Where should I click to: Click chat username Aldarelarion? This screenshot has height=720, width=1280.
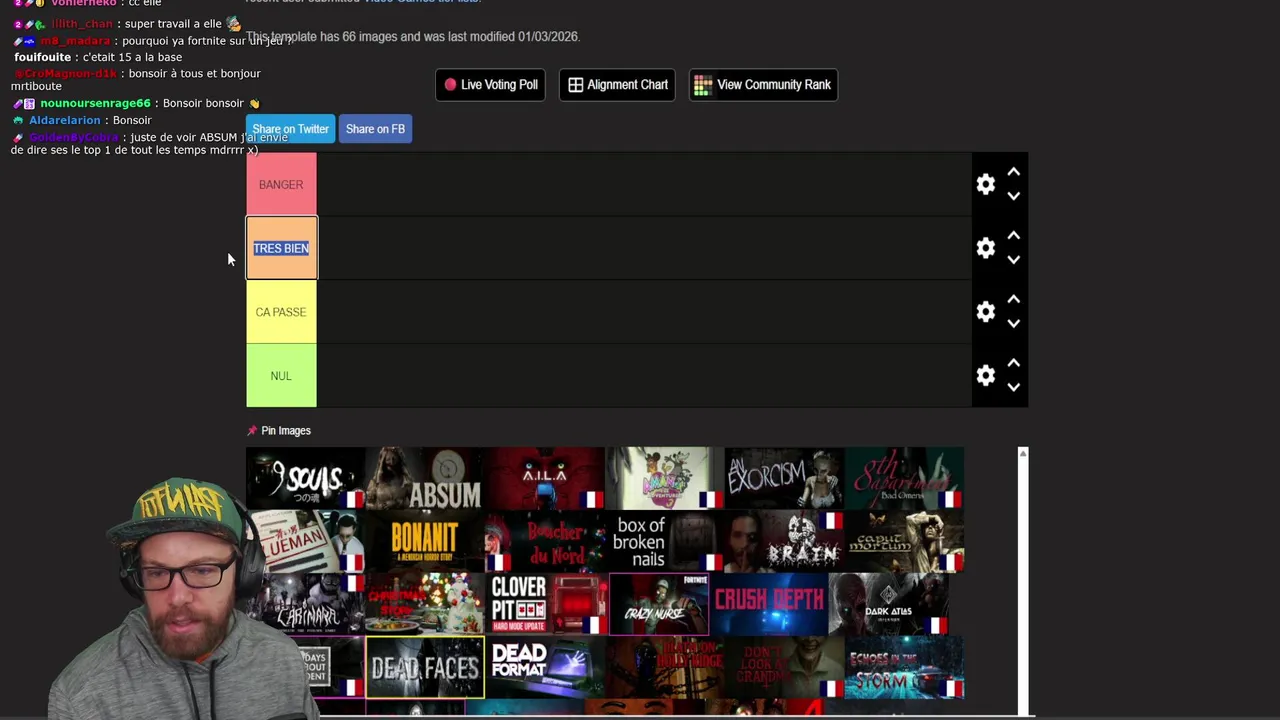64,120
